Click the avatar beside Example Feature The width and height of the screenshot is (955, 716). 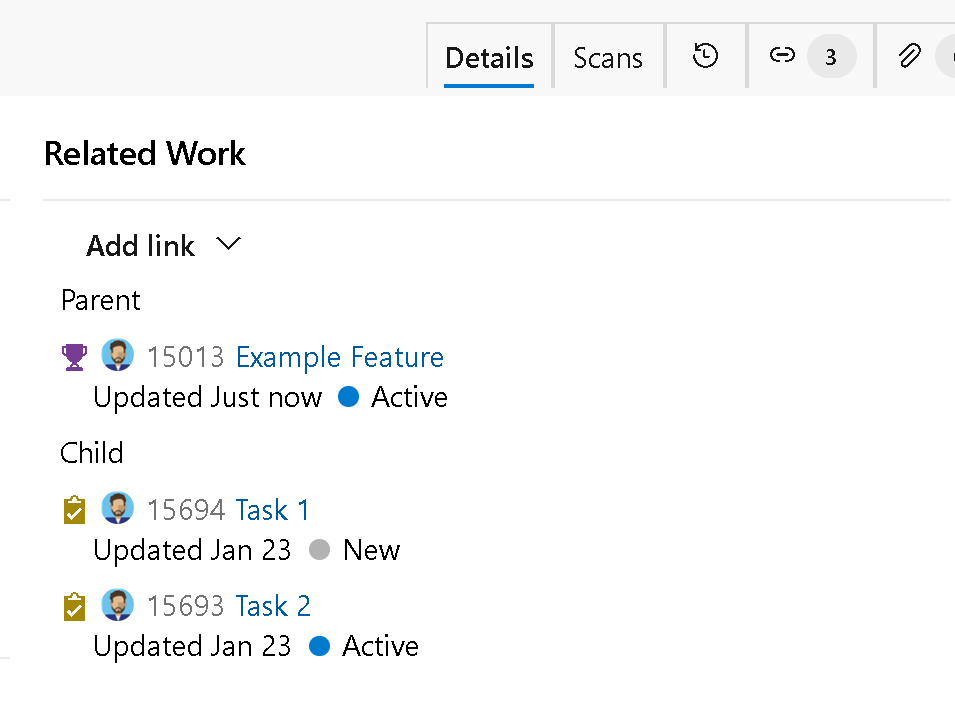click(118, 355)
